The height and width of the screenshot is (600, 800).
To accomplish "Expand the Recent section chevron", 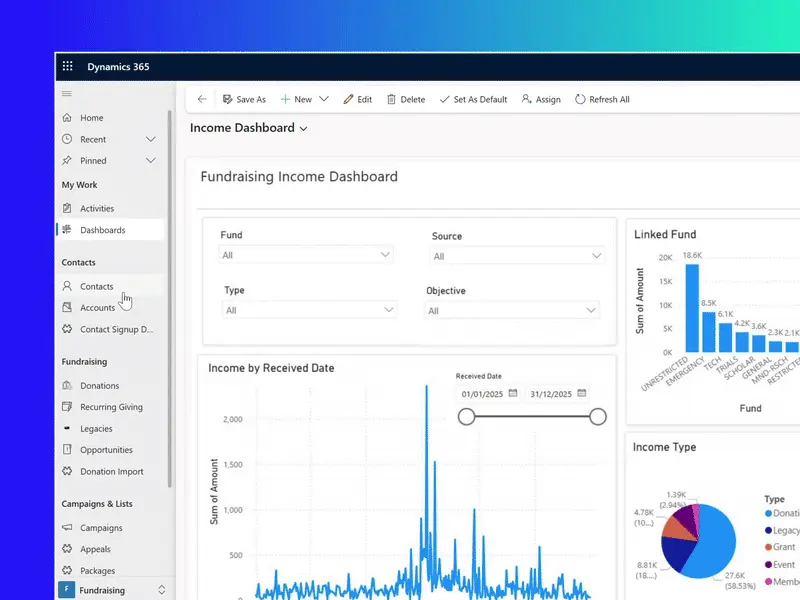I will 151,139.
